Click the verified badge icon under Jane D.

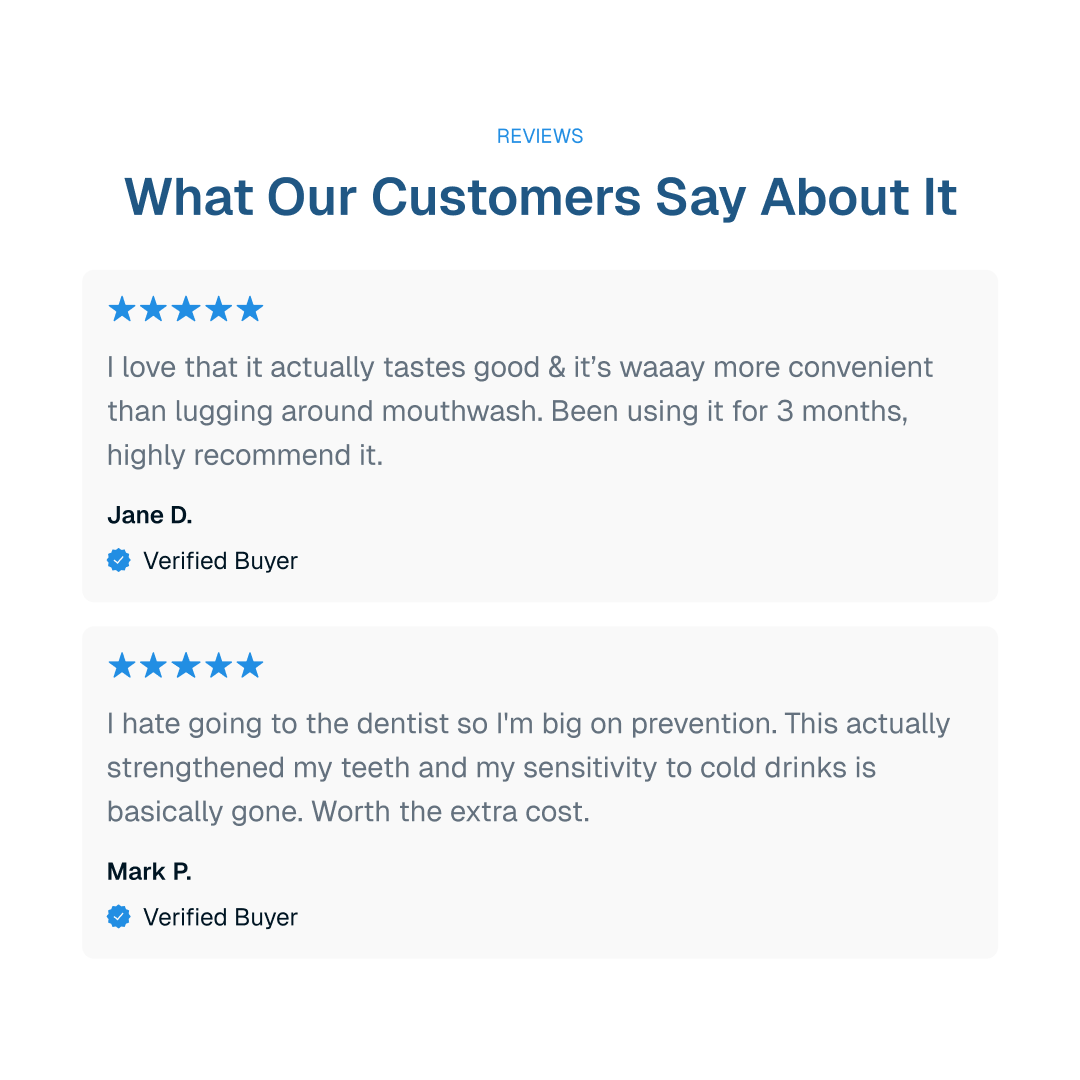coord(119,561)
